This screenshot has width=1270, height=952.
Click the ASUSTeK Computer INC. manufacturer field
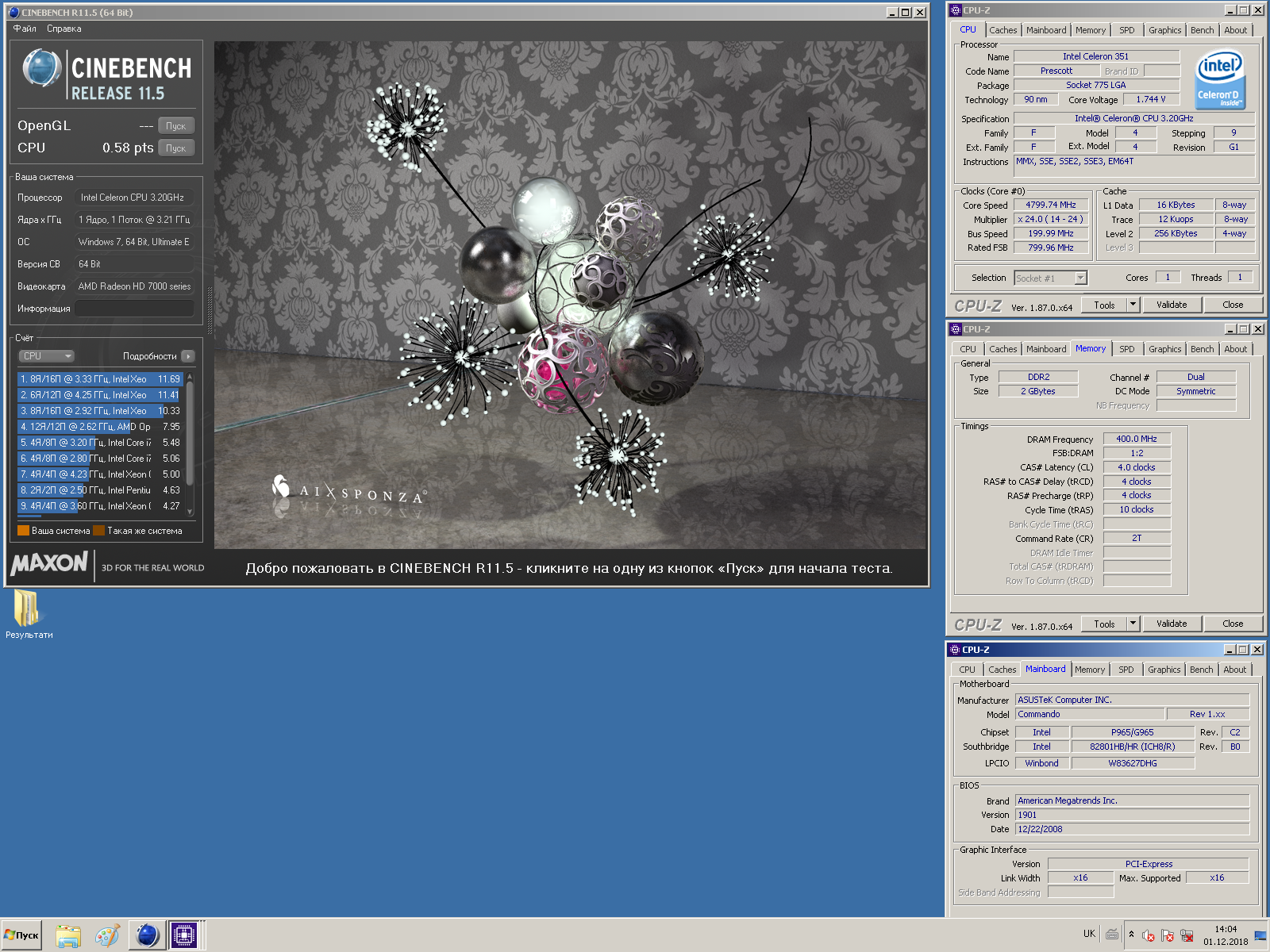[1132, 700]
